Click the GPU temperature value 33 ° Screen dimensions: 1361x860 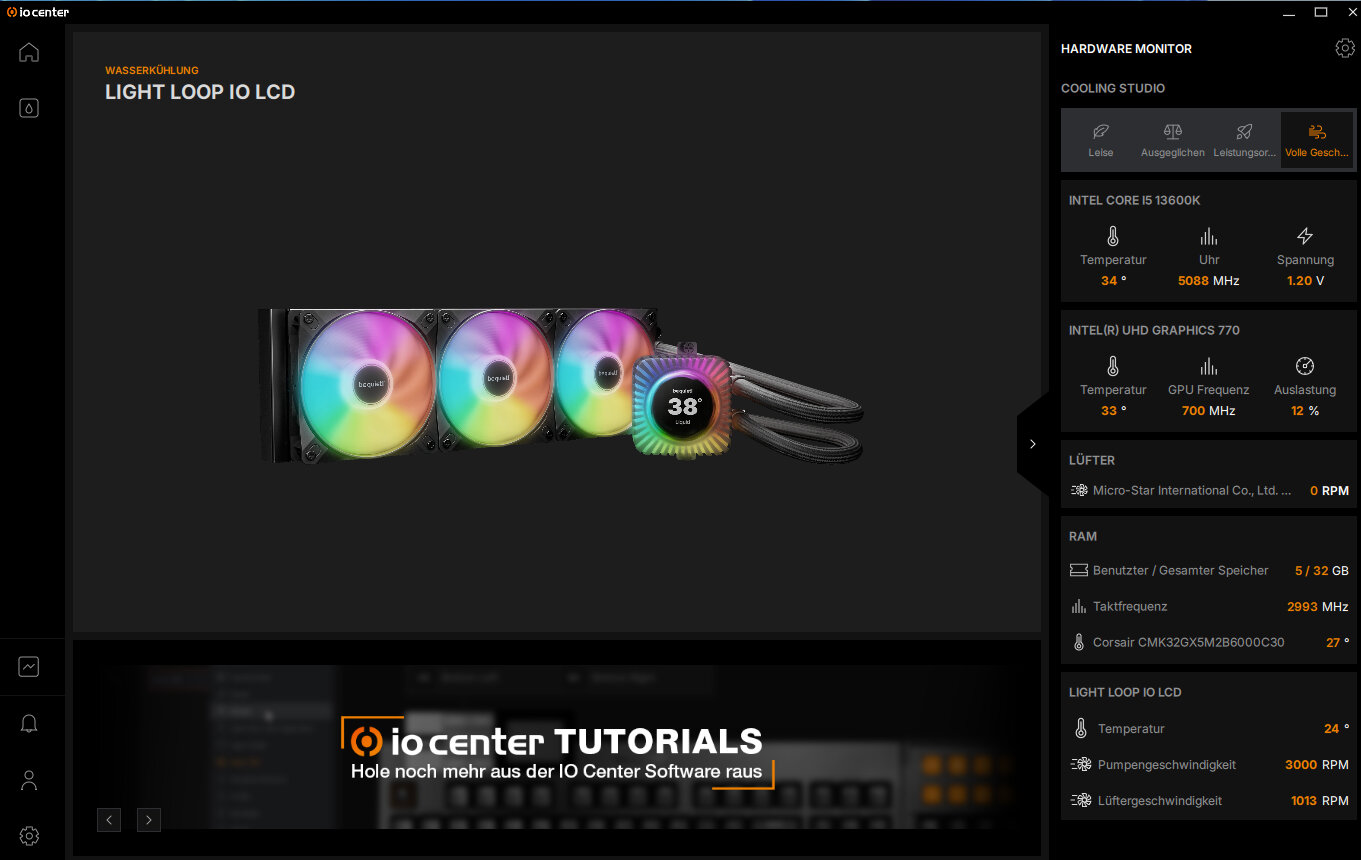tap(1113, 411)
